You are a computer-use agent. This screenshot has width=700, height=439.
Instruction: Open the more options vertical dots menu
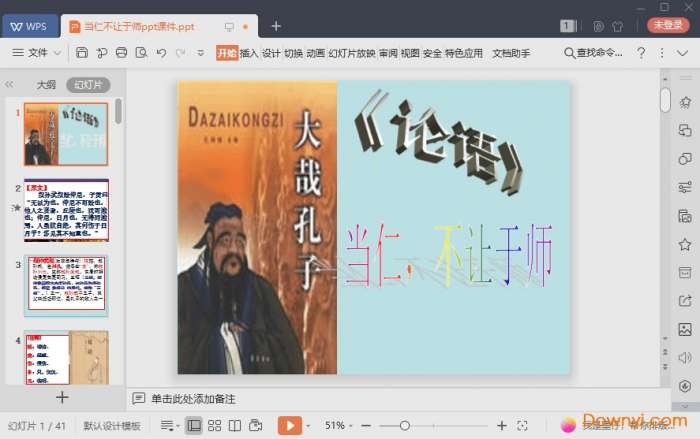point(662,53)
